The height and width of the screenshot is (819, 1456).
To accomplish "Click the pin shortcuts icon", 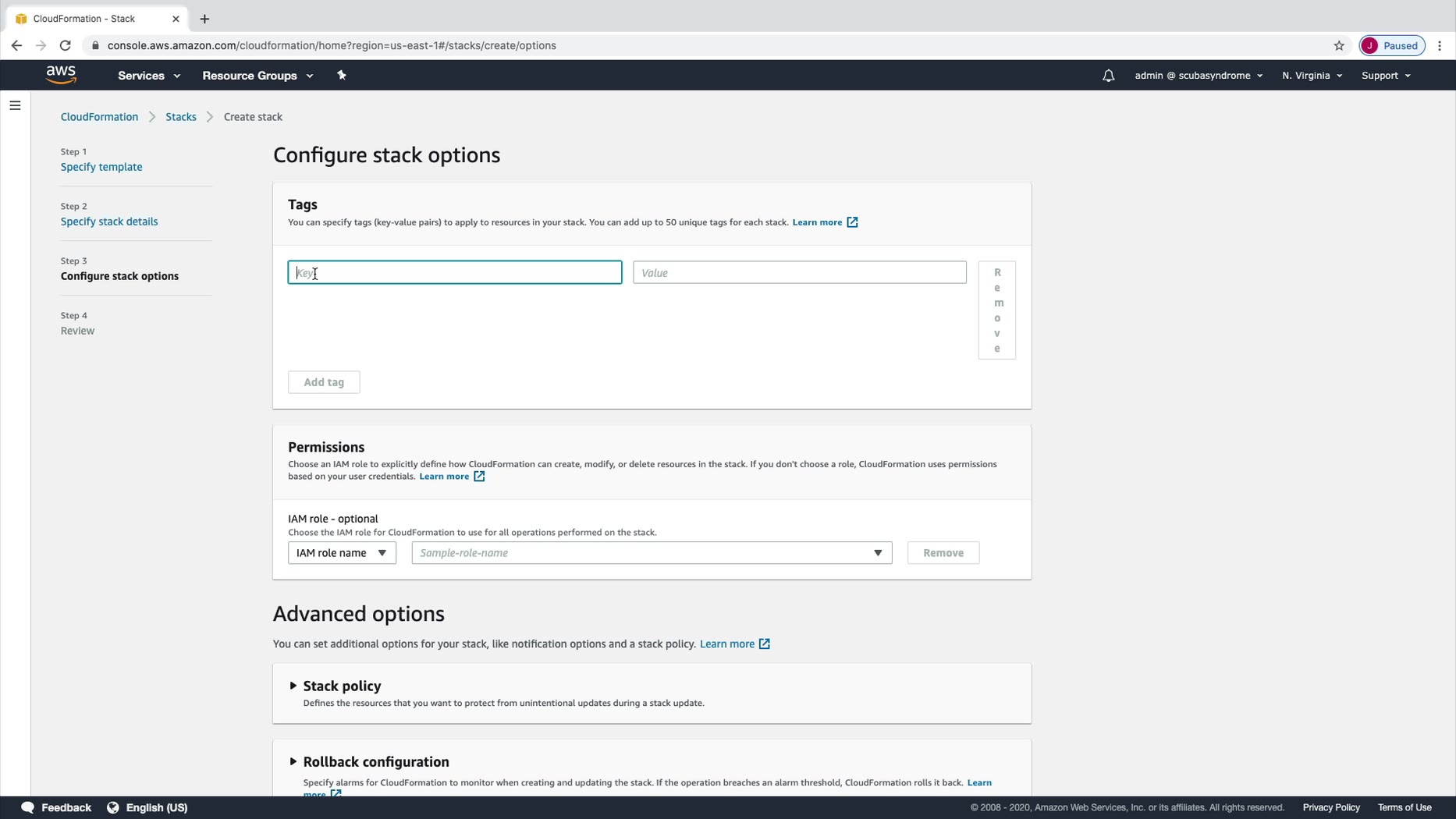I will (341, 76).
